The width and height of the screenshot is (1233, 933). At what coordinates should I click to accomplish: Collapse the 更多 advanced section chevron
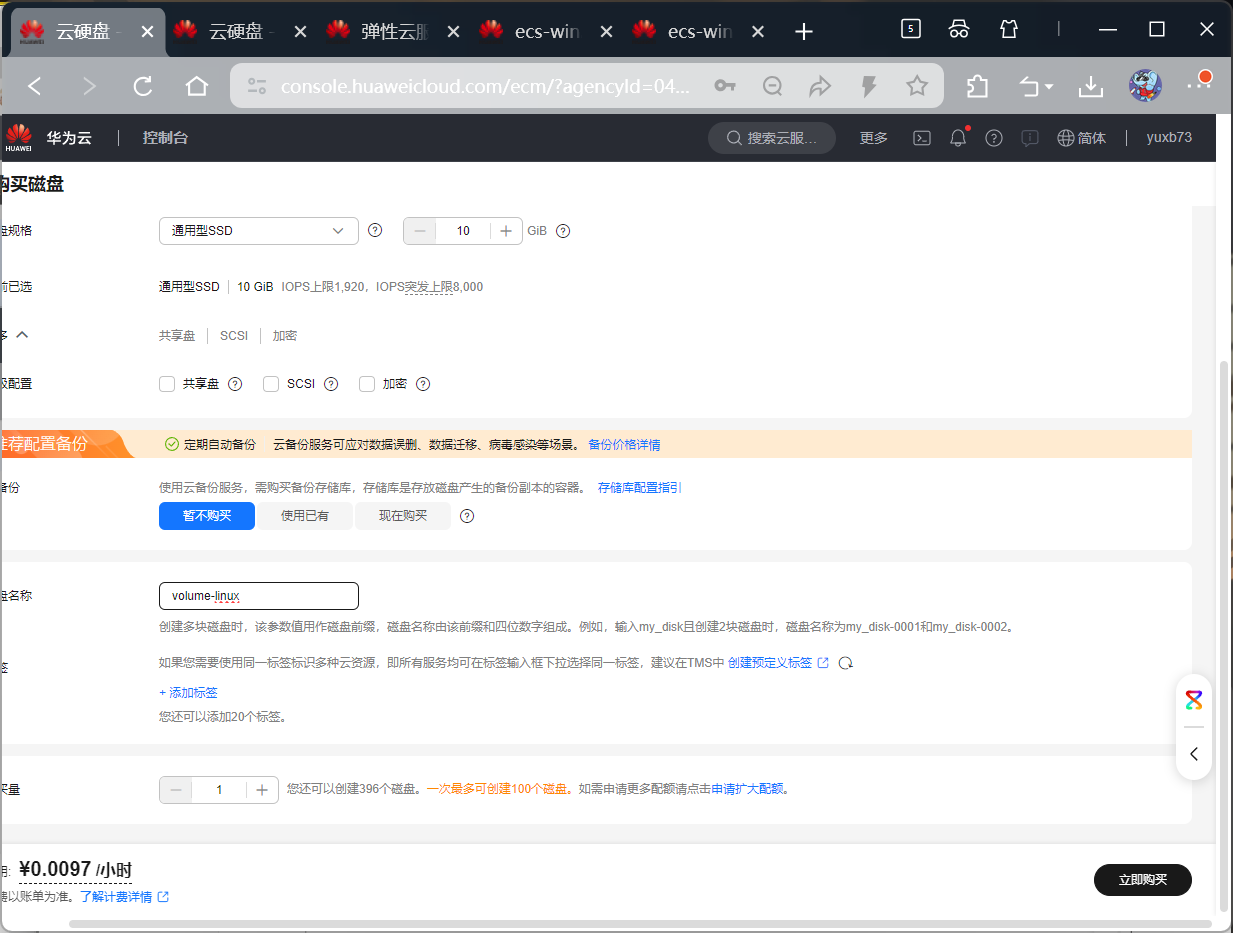(22, 335)
